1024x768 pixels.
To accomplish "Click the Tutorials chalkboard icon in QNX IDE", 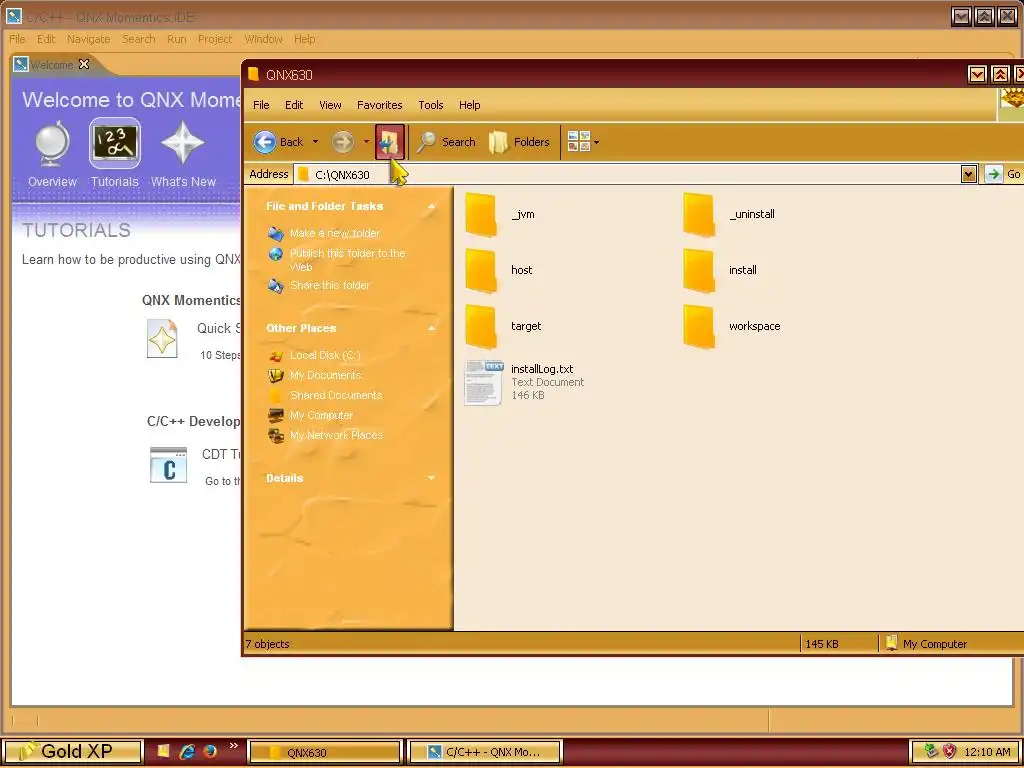I will click(115, 143).
